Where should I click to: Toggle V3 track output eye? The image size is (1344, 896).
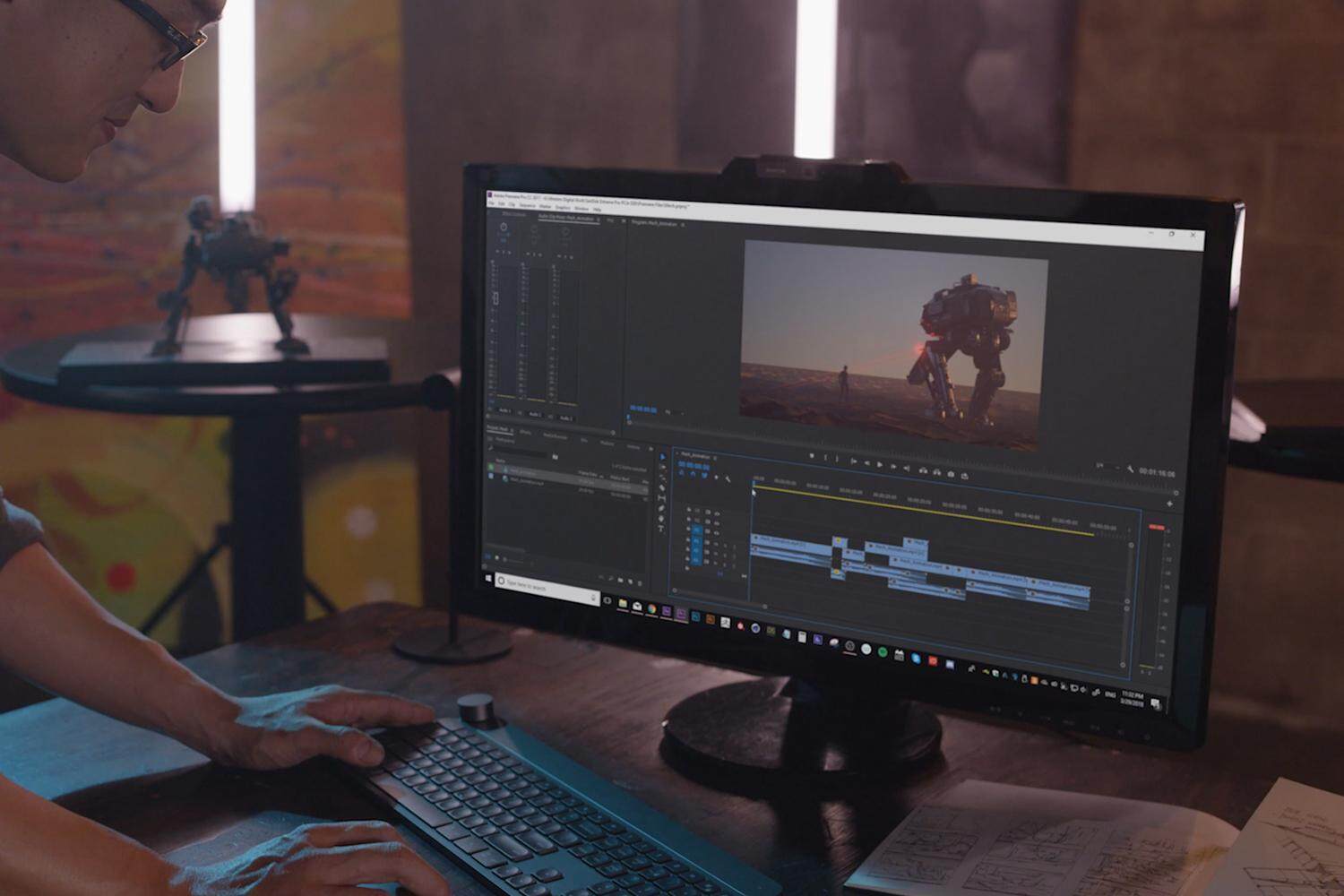tap(717, 513)
